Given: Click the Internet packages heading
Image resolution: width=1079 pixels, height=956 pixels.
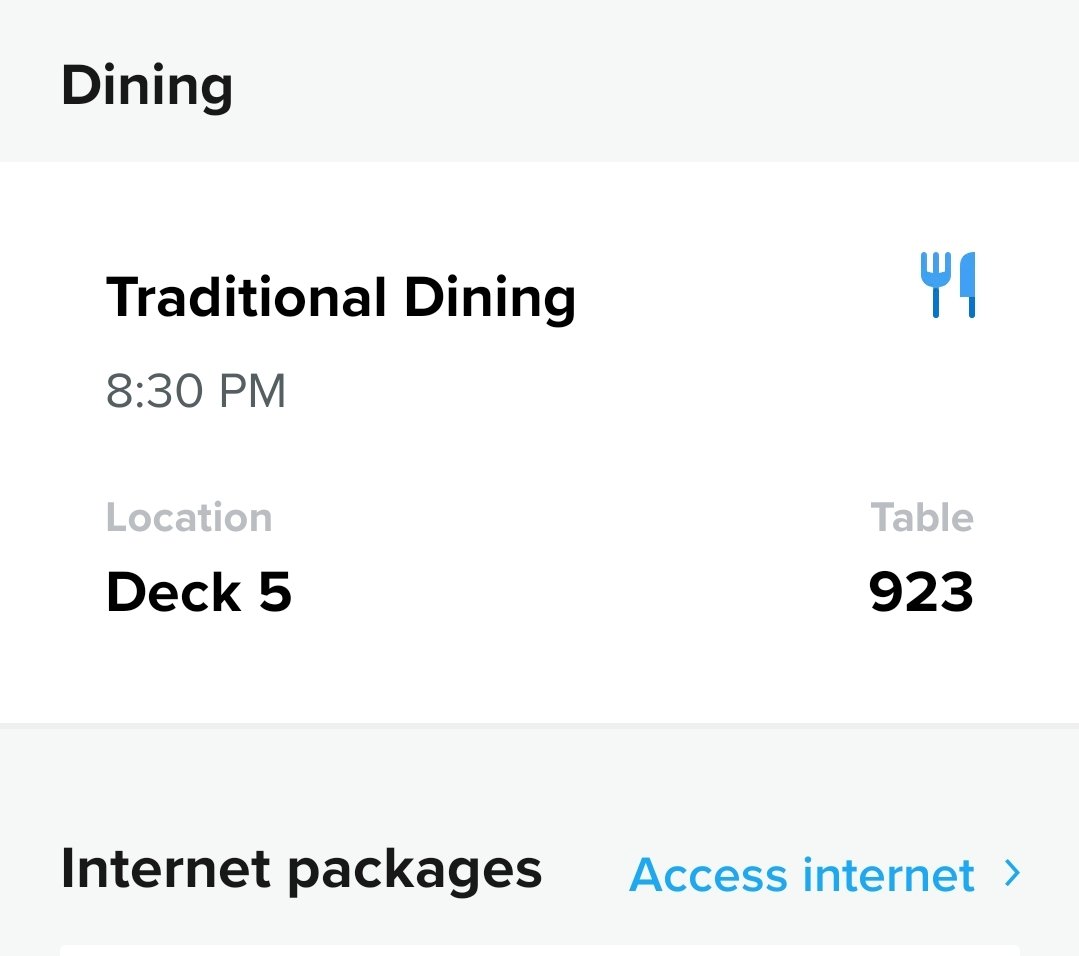Looking at the screenshot, I should (301, 871).
